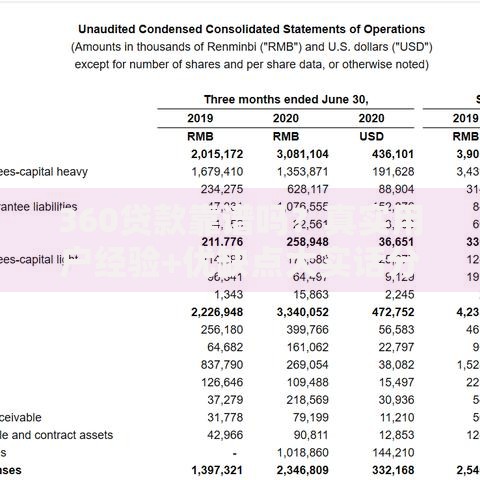Select the 2,015,172 value in 2019 column
Screen dimensions: 480x480
tap(217, 154)
